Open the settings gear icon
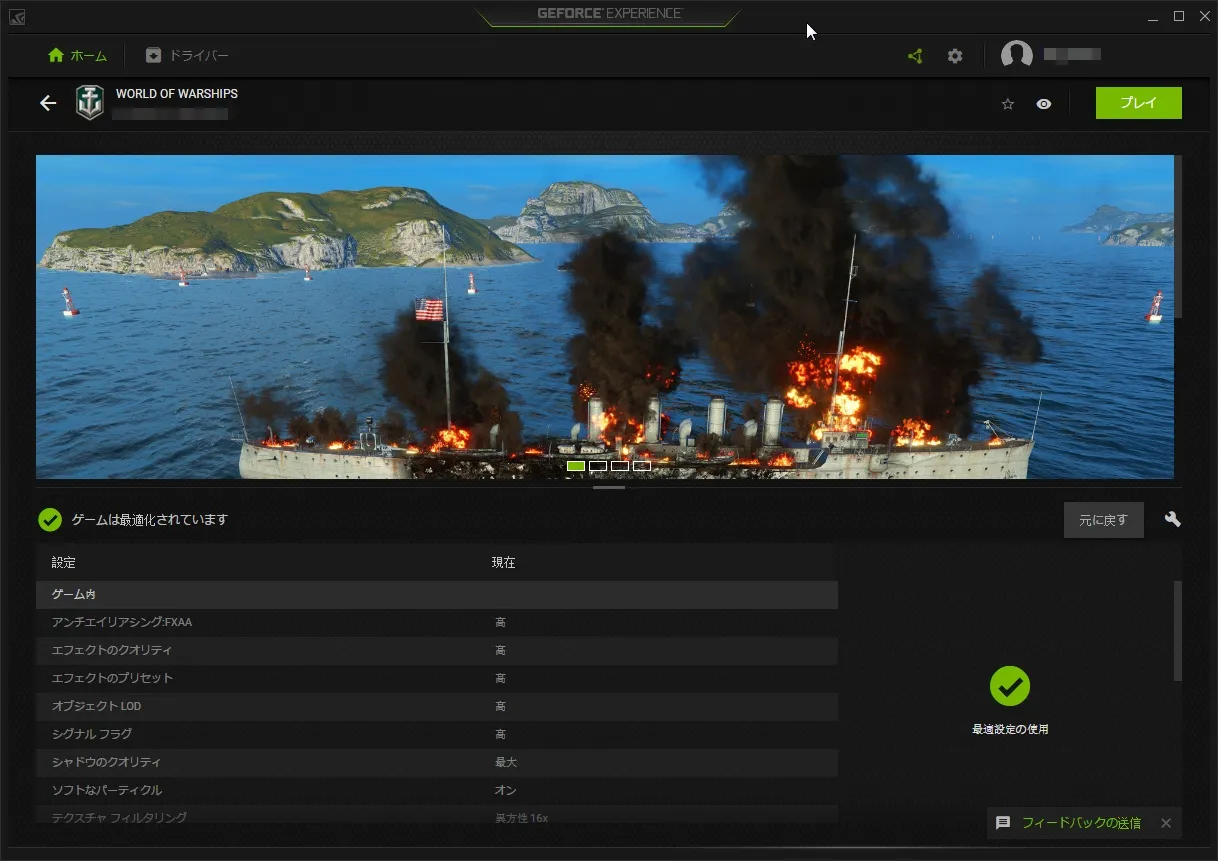This screenshot has height=861, width=1218. [955, 56]
